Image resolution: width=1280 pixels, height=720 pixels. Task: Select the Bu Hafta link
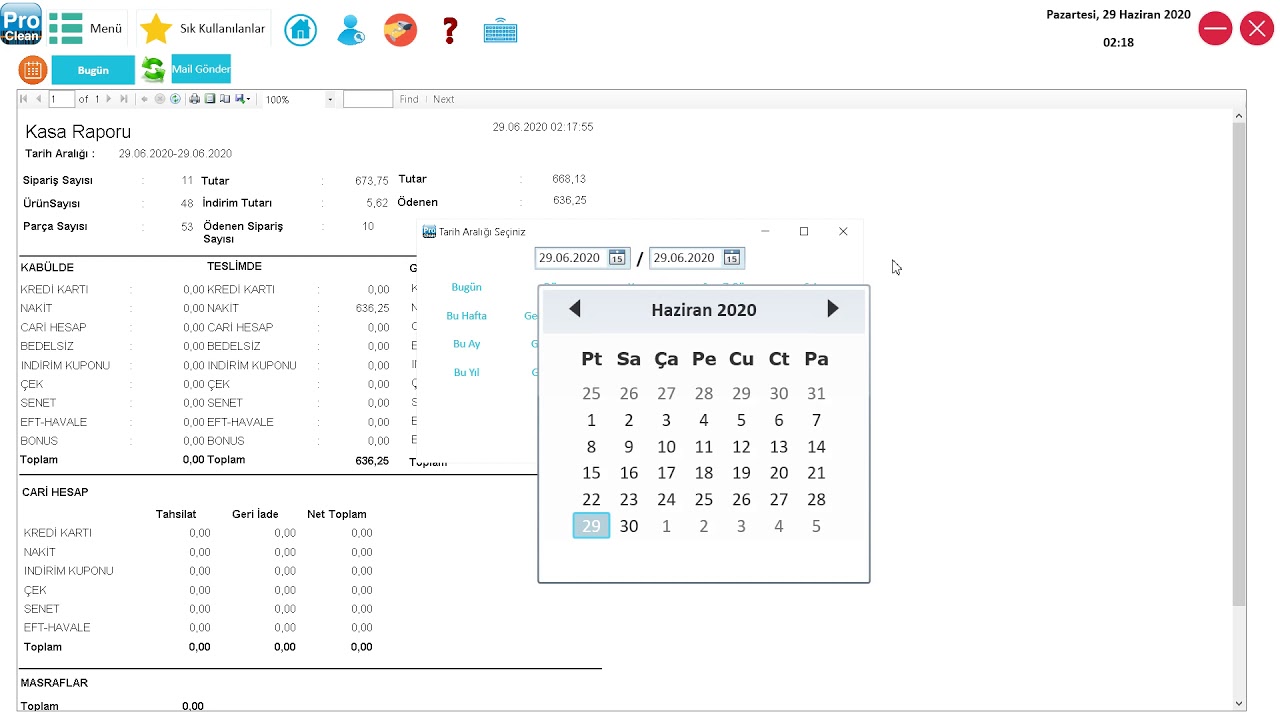pyautogui.click(x=466, y=315)
